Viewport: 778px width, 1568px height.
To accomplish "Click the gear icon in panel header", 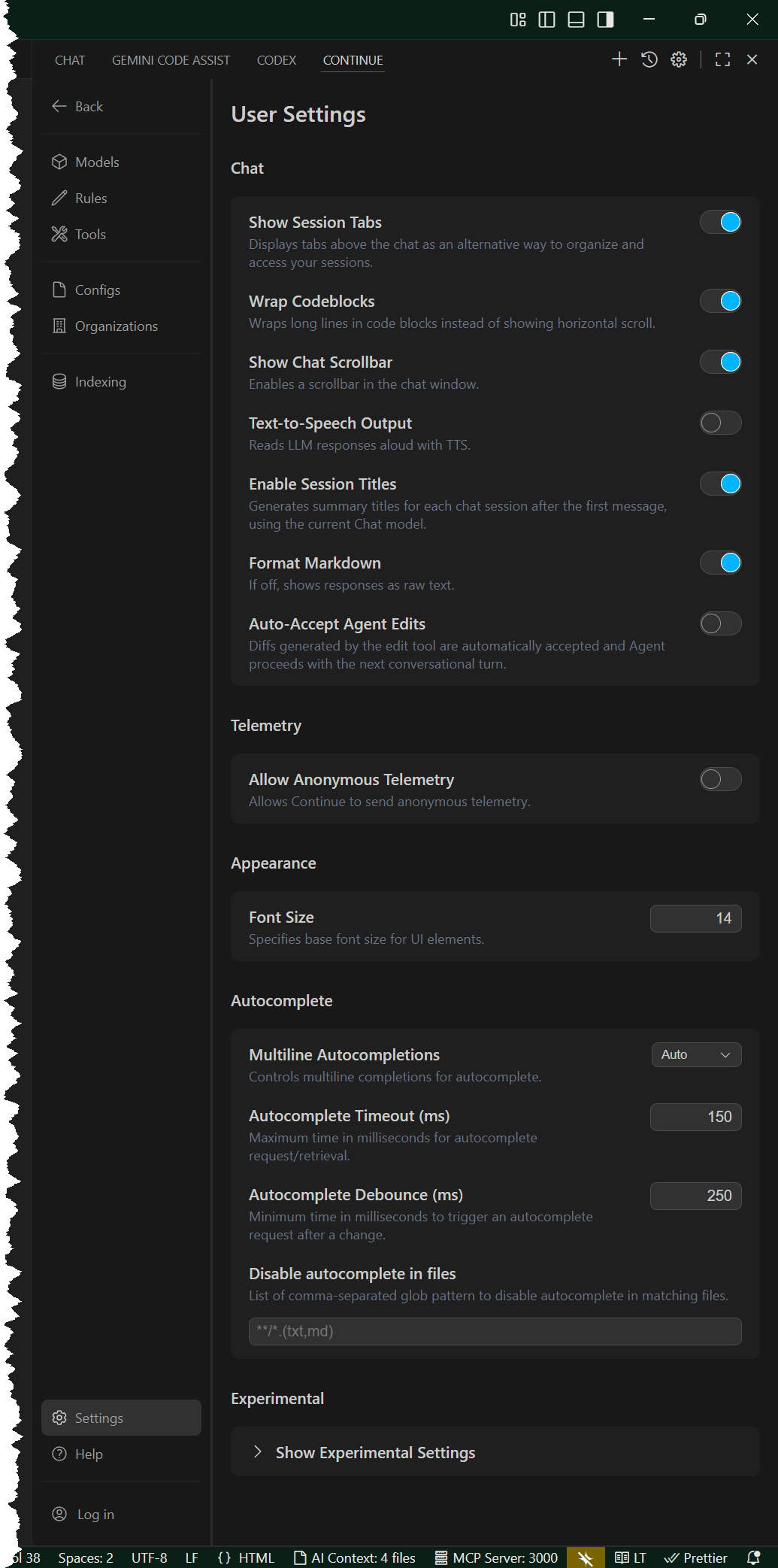I will click(x=679, y=59).
